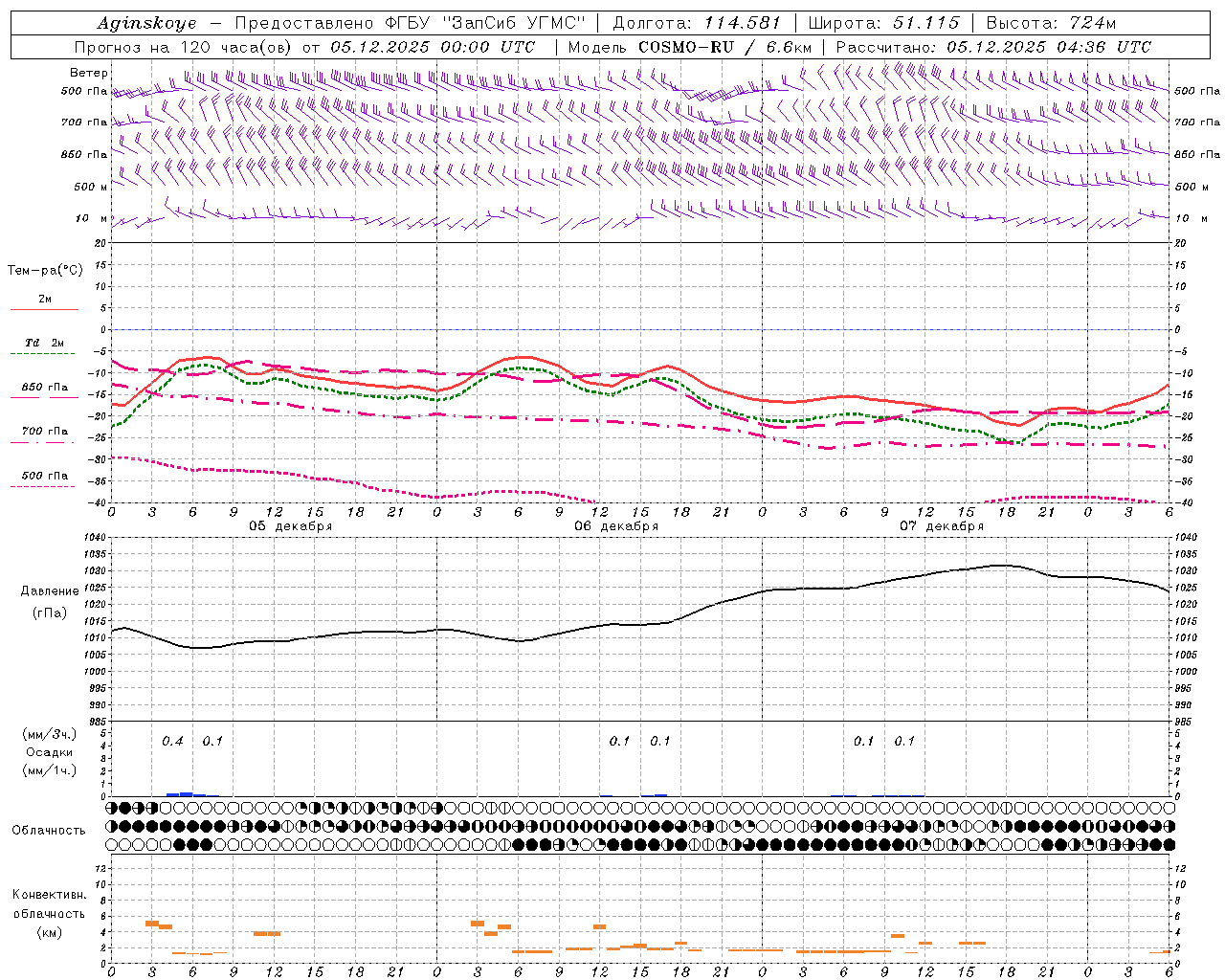Image resolution: width=1225 pixels, height=980 pixels.
Task: Click the Осадки panel label
Action: (x=49, y=752)
